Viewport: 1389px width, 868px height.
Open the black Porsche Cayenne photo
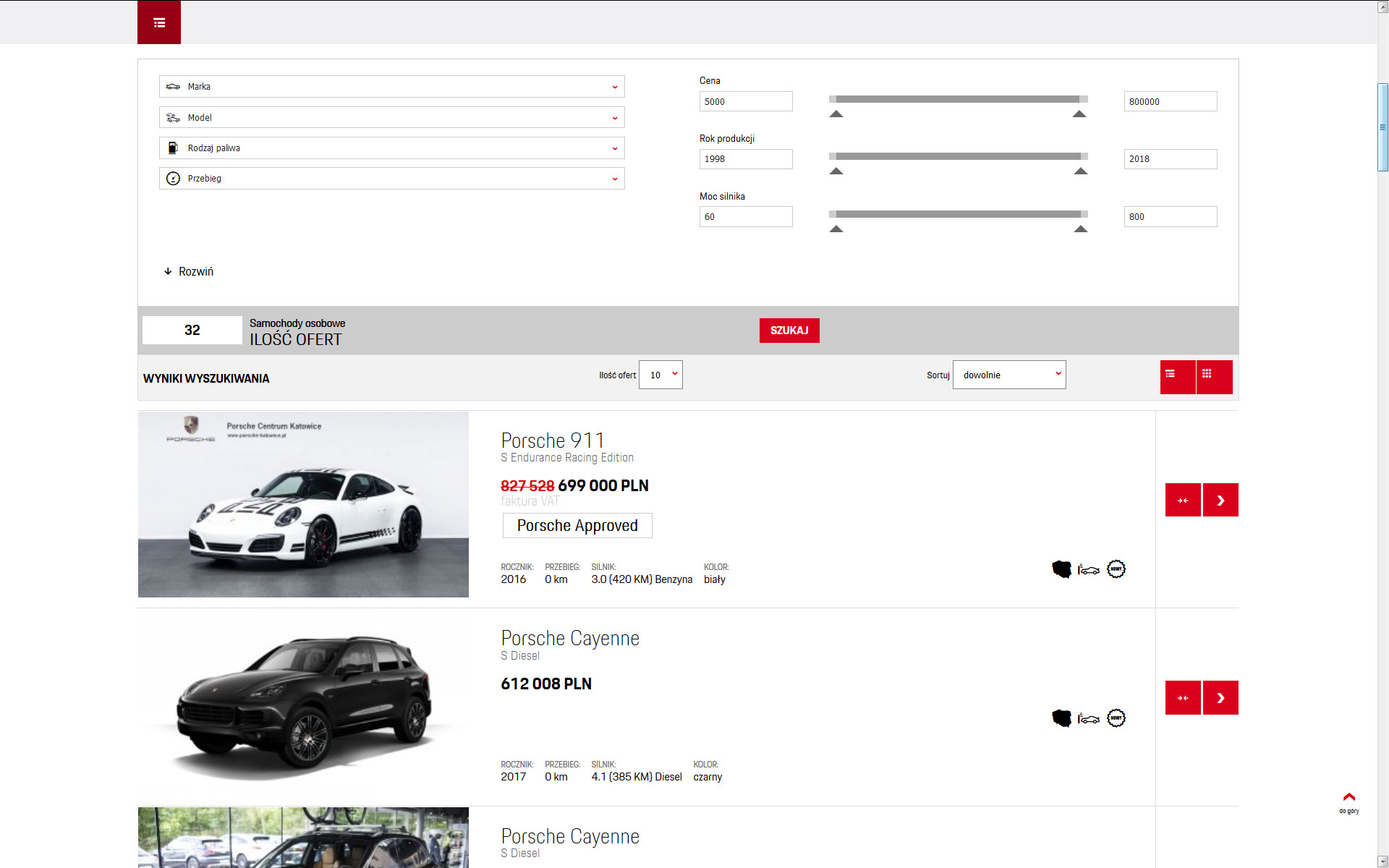(x=303, y=702)
